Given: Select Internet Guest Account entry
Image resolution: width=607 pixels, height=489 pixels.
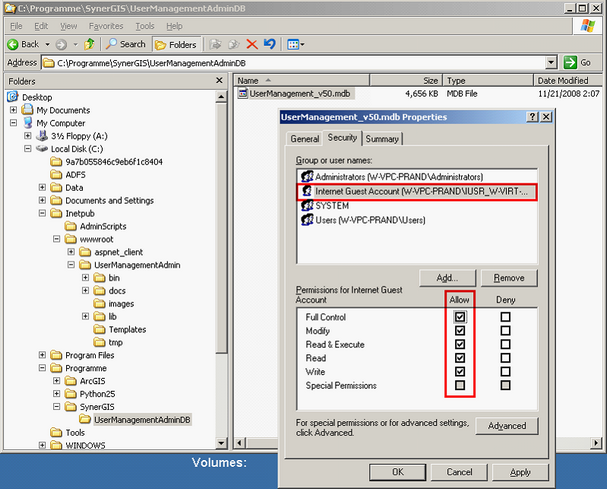Looking at the screenshot, I should [417, 192].
